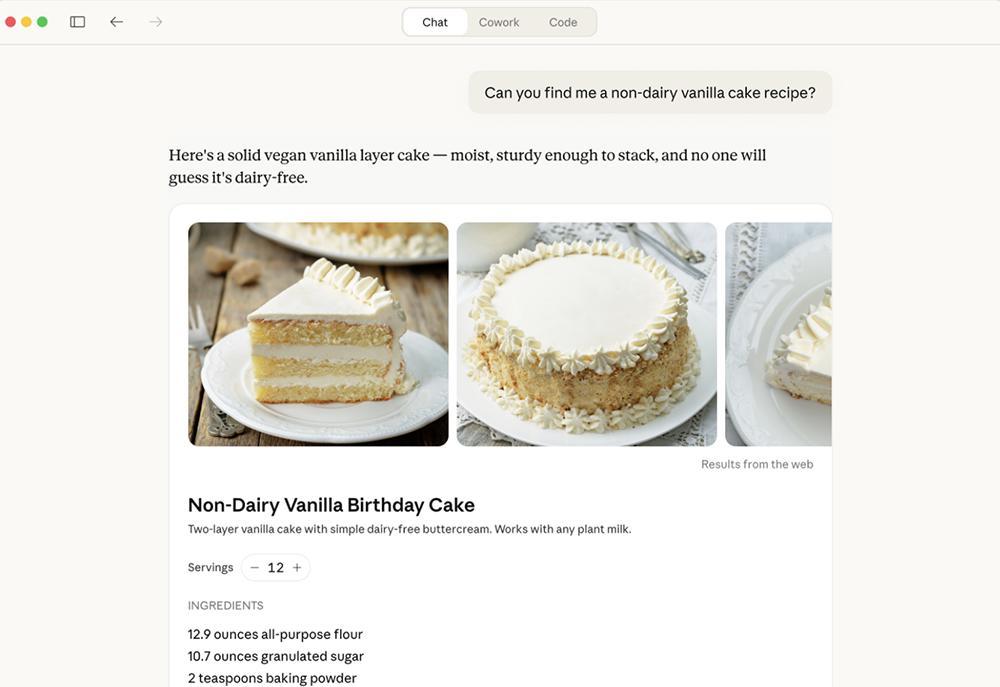Go back with the left arrow
Viewport: 1000px width, 687px height.
pyautogui.click(x=117, y=22)
